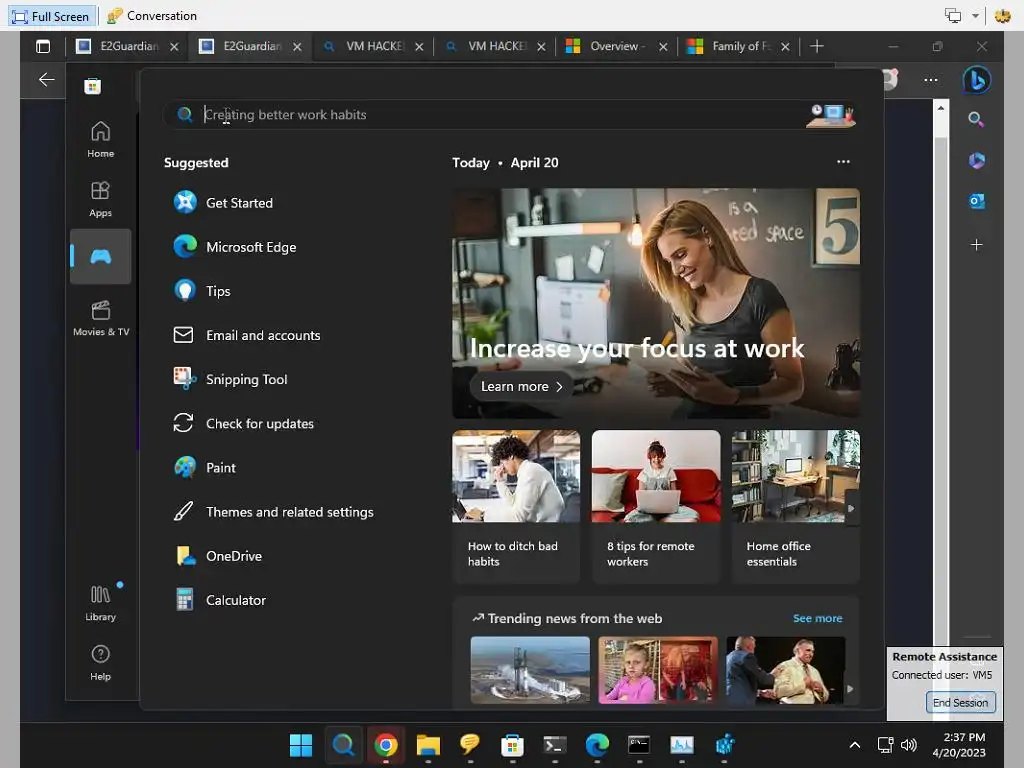Go back using the browser back arrow
Image resolution: width=1024 pixels, height=768 pixels.
(x=46, y=80)
